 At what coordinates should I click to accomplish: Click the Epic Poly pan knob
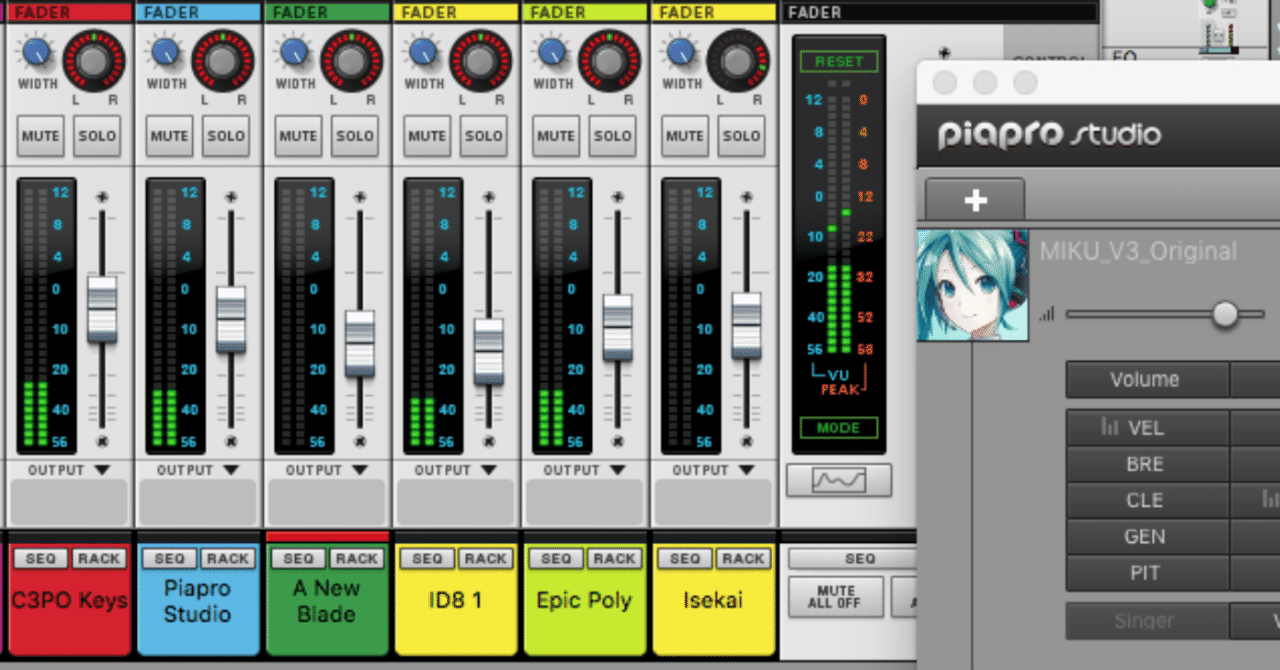[x=610, y=60]
